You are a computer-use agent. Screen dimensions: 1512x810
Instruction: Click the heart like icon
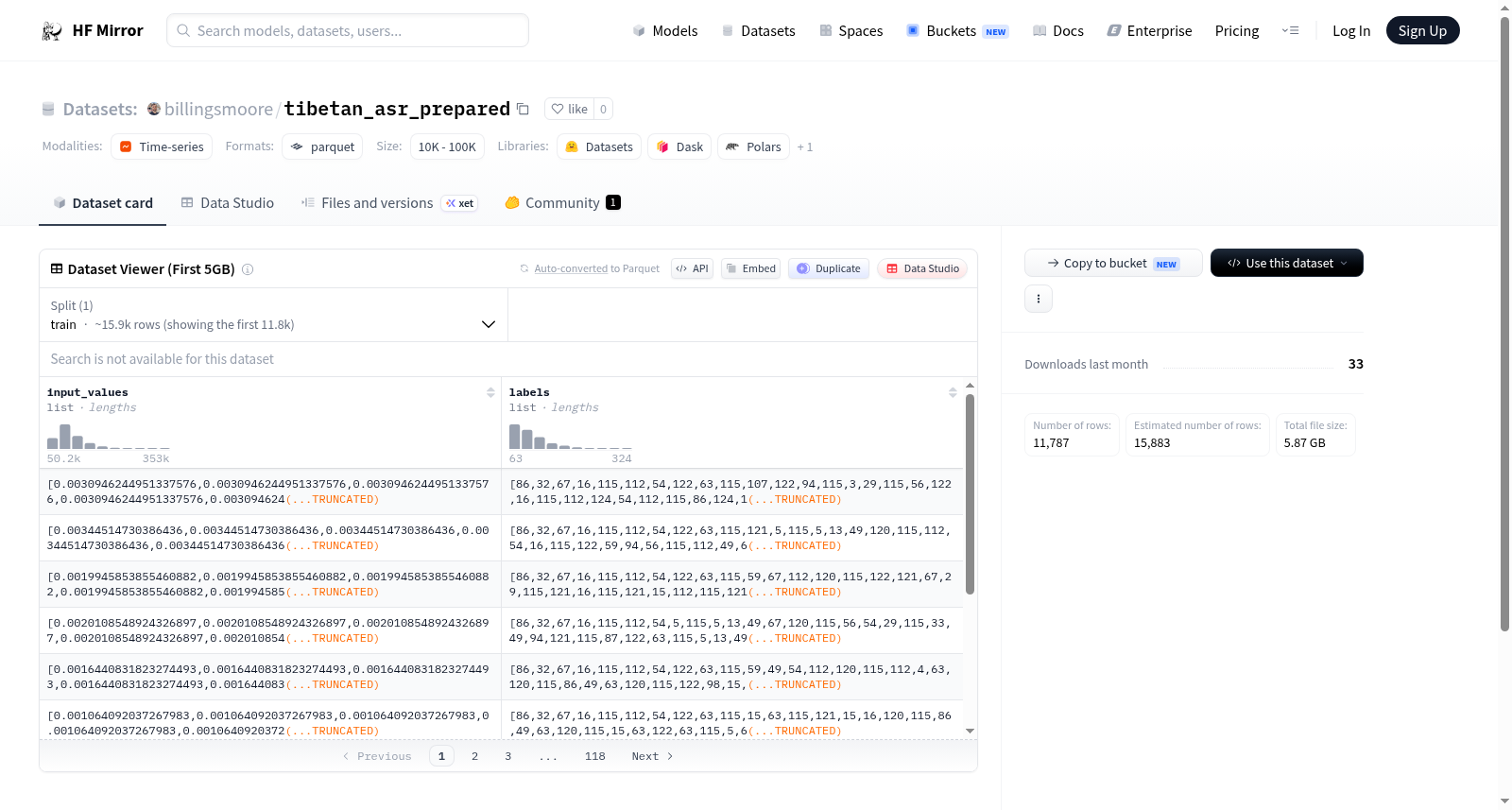[x=558, y=109]
